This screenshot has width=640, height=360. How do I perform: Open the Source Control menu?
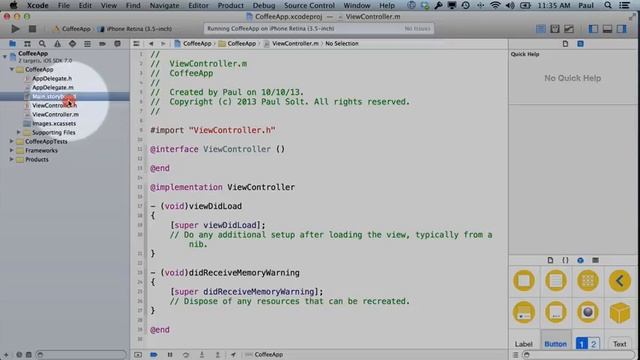point(309,5)
